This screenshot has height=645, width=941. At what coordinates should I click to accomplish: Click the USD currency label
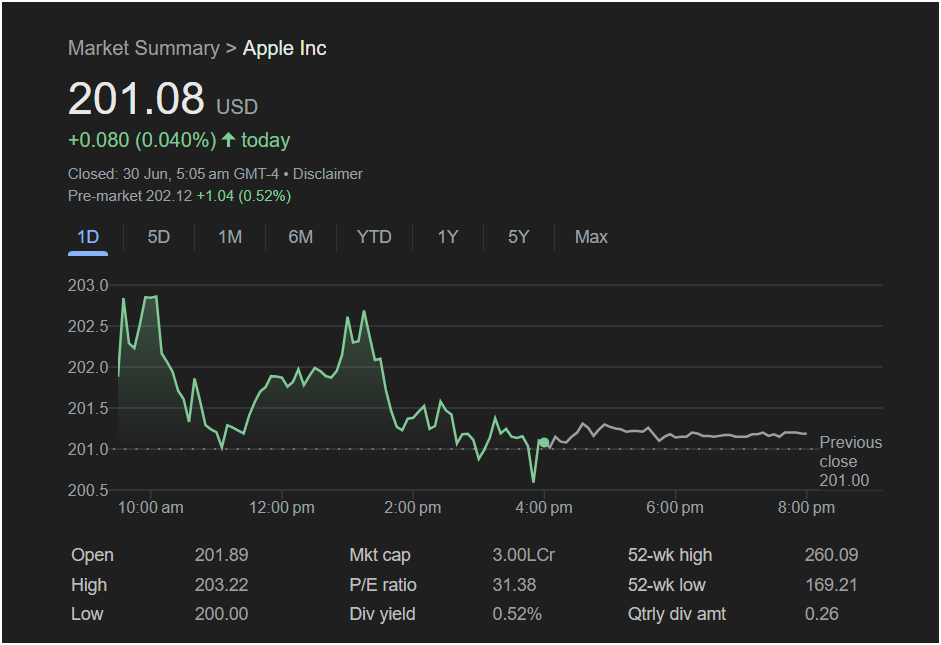pos(237,107)
